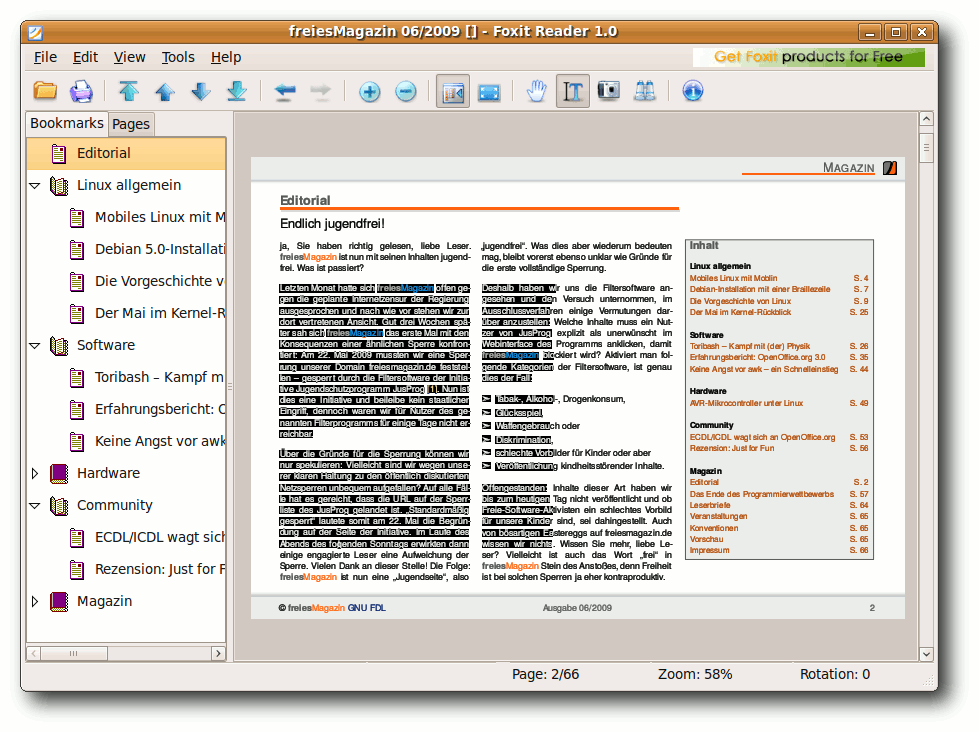Click the Software open book icon
This screenshot has height=732, width=979.
tap(59, 345)
